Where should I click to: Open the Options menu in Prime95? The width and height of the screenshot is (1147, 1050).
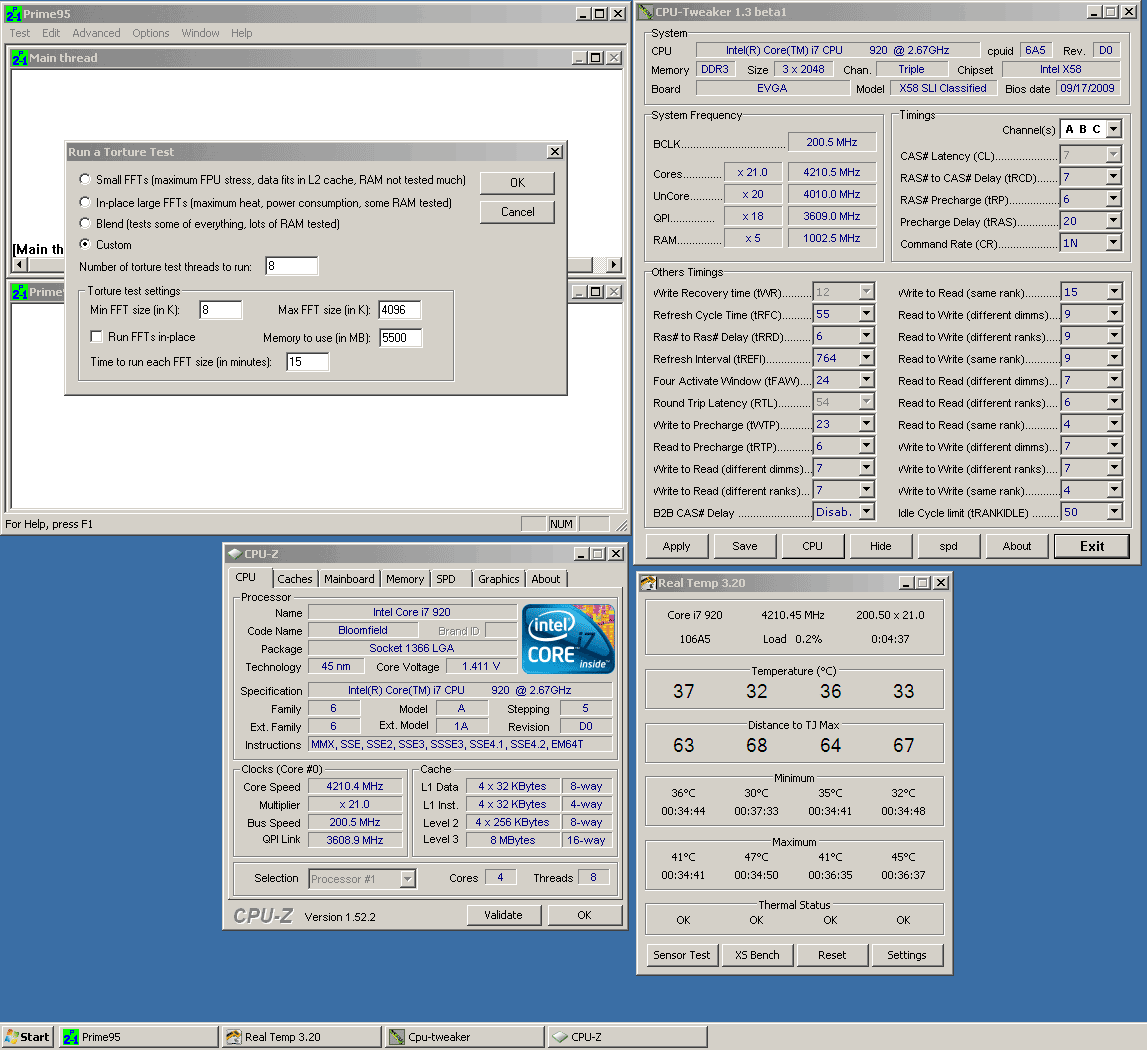pyautogui.click(x=151, y=33)
